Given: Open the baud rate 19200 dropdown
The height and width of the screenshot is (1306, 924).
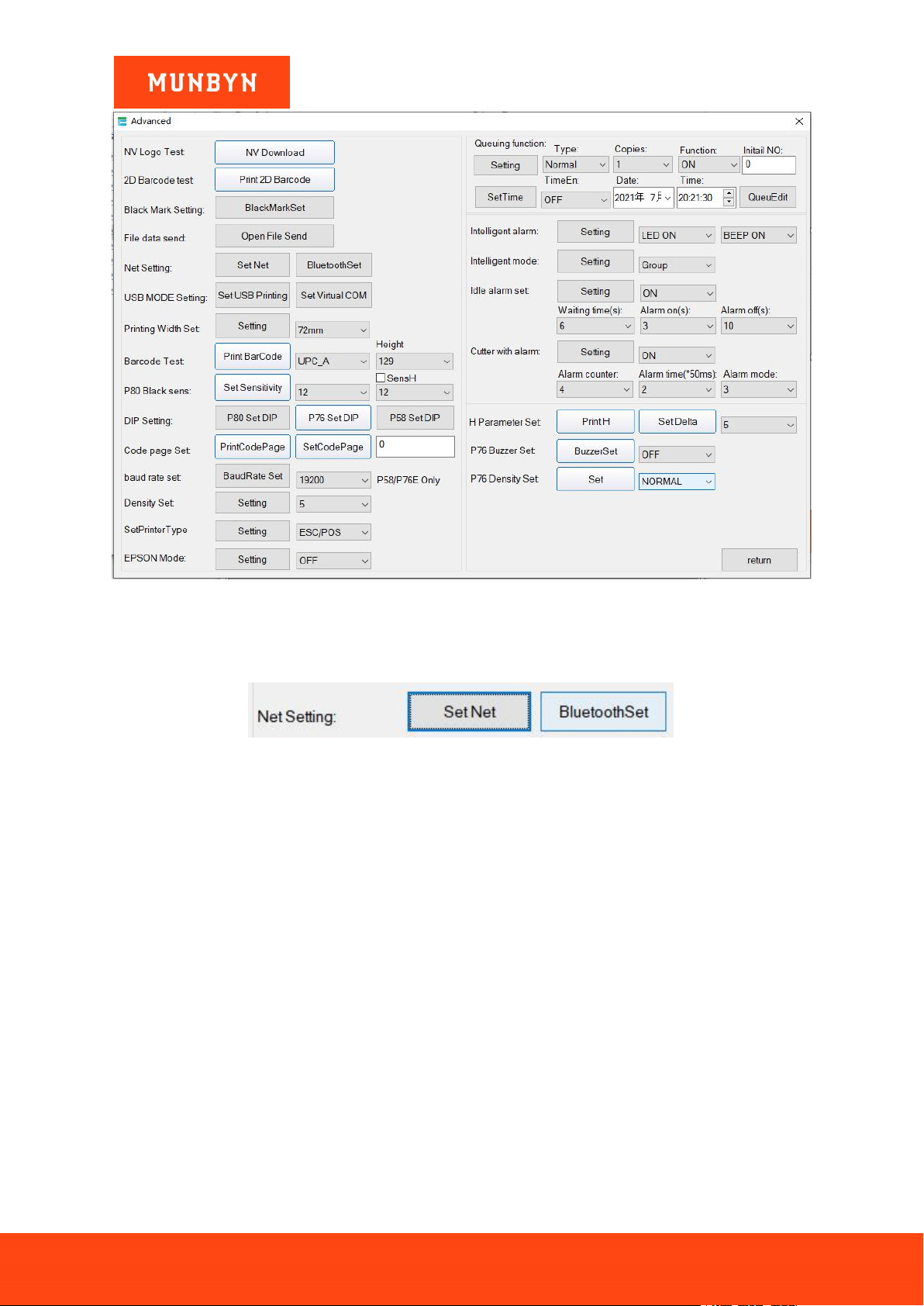Looking at the screenshot, I should click(333, 480).
